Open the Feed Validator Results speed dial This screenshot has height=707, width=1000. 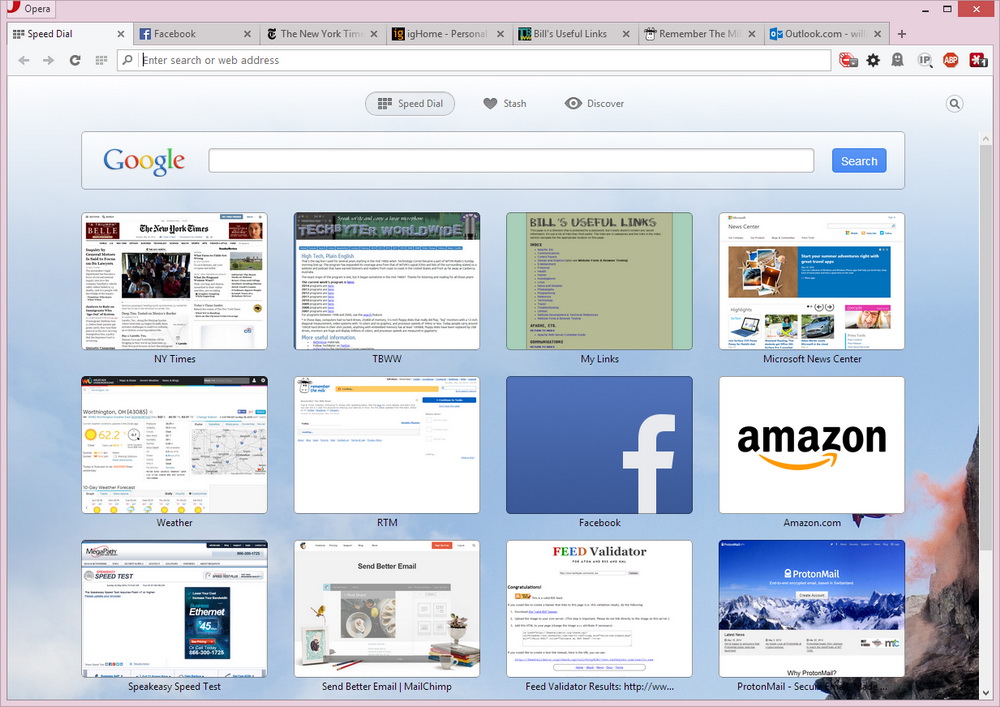click(x=599, y=608)
